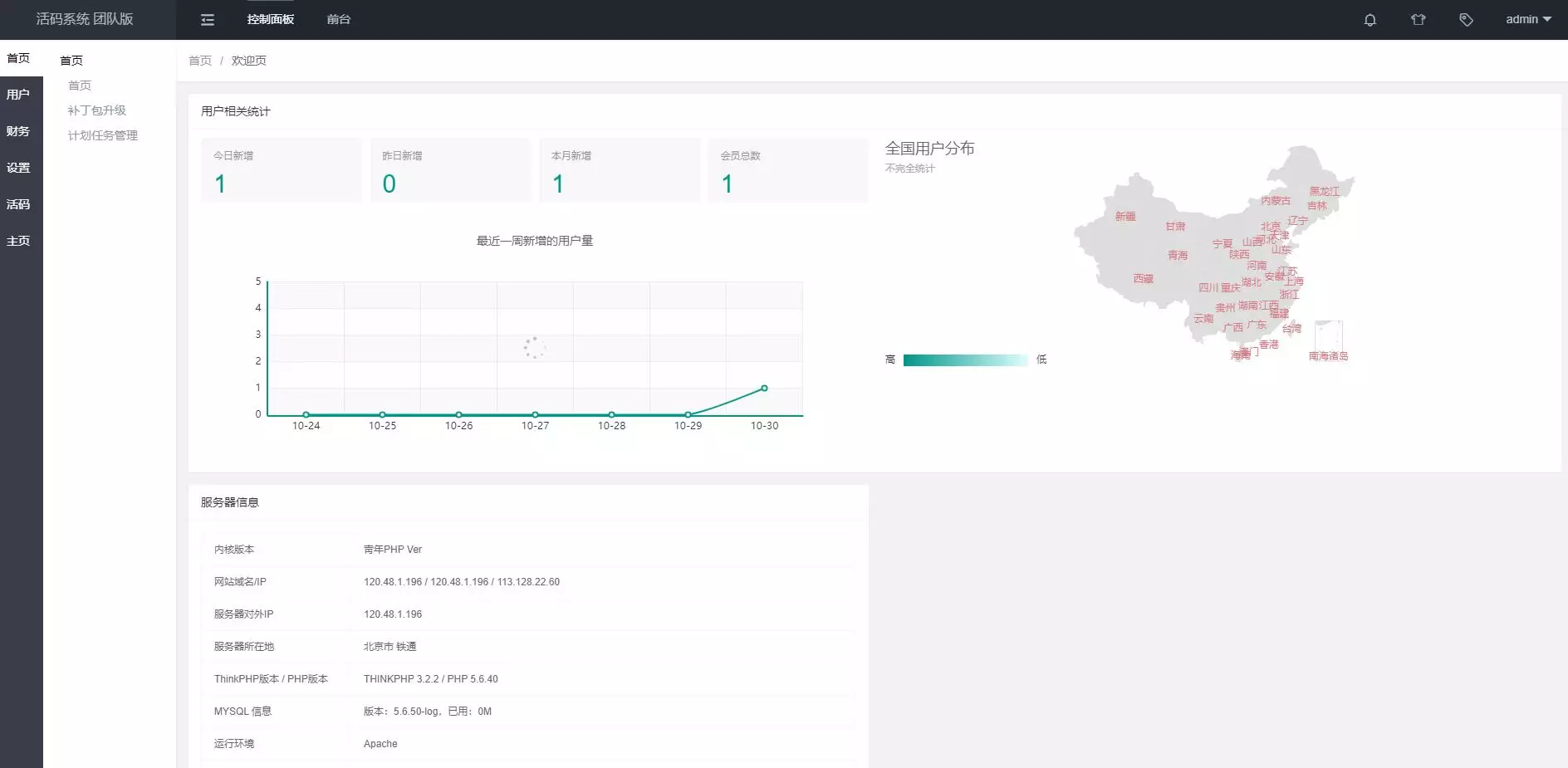Click the 会员总数 statistic card

[x=787, y=171]
